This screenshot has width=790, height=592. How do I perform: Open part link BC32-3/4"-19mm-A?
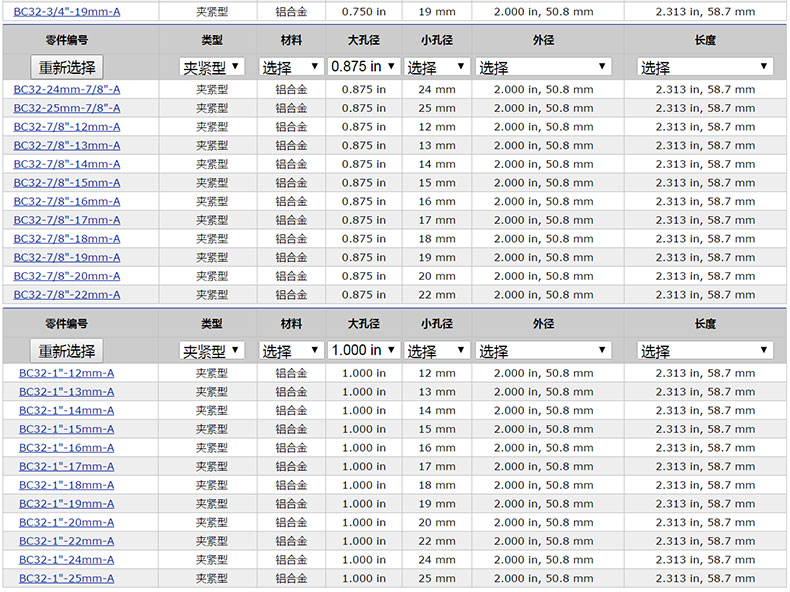(66, 12)
